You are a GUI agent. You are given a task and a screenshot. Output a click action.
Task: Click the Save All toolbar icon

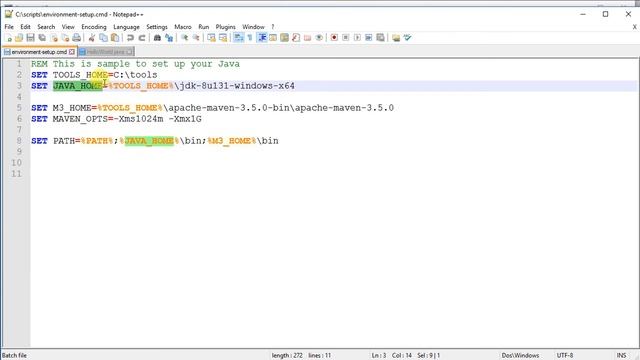42,38
